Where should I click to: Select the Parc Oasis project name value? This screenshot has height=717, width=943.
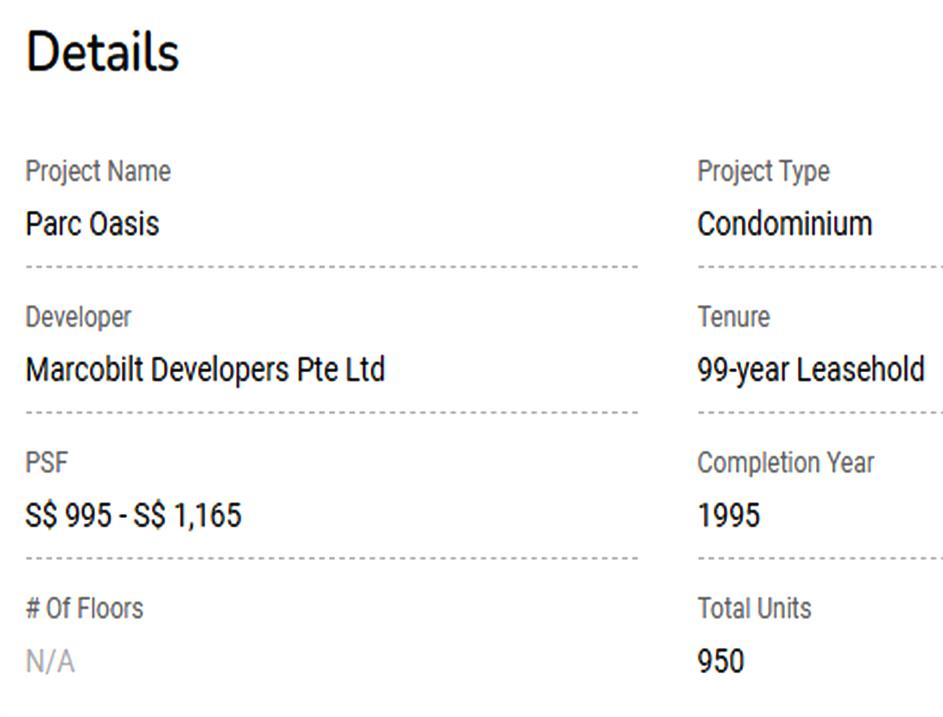click(92, 223)
